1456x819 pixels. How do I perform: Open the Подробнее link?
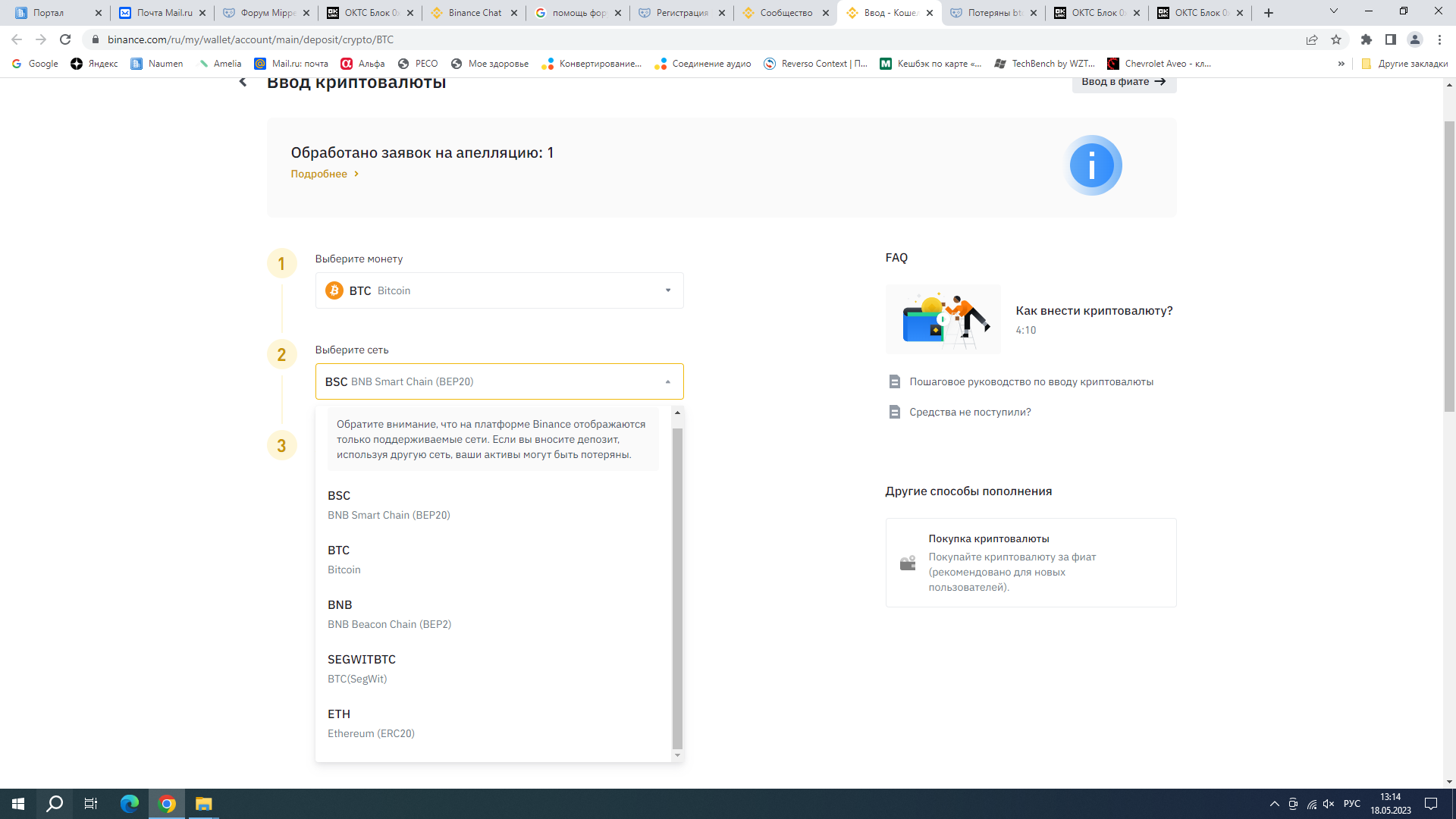coord(325,174)
